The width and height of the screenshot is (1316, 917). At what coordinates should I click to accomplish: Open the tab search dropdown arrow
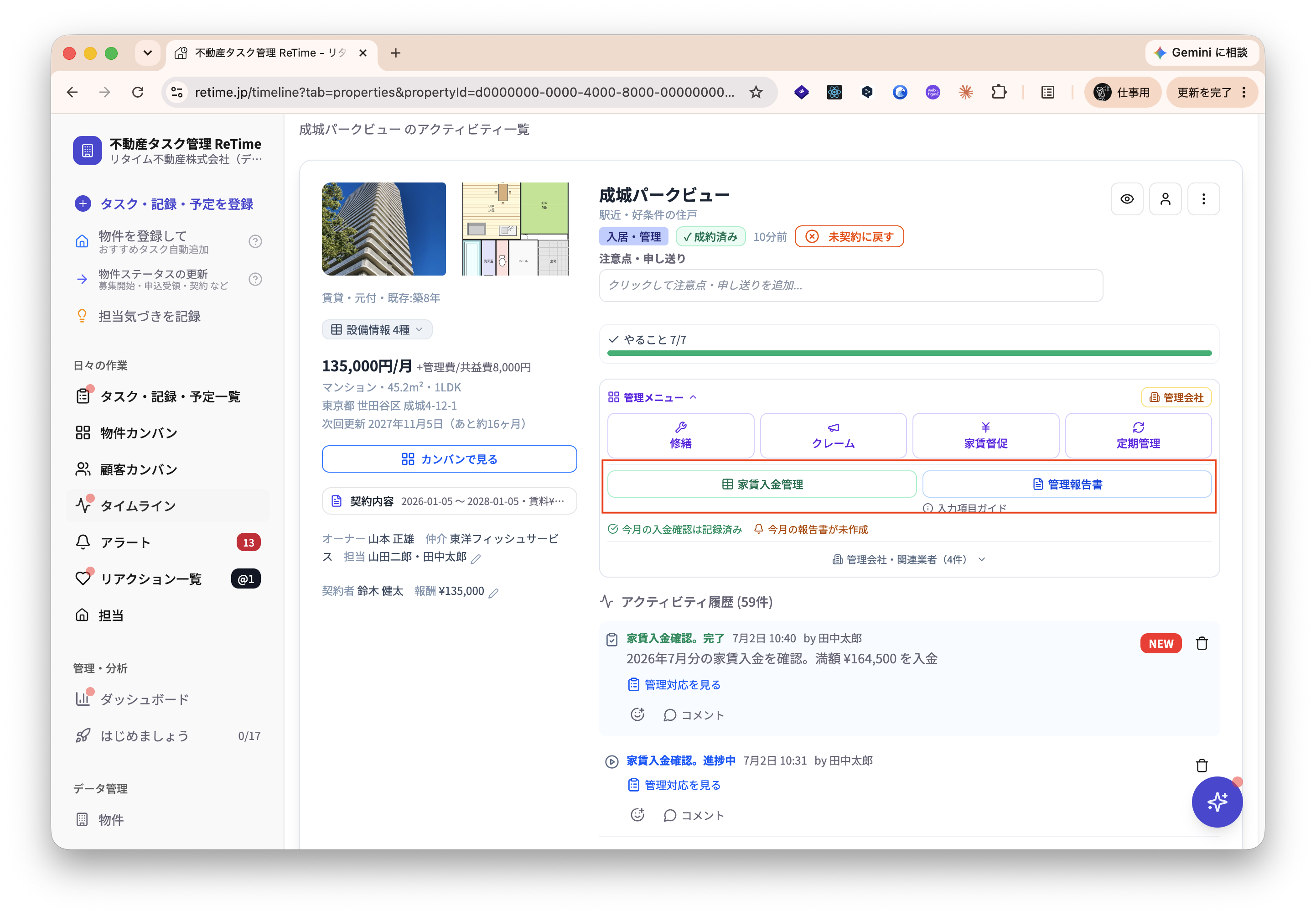coord(147,53)
